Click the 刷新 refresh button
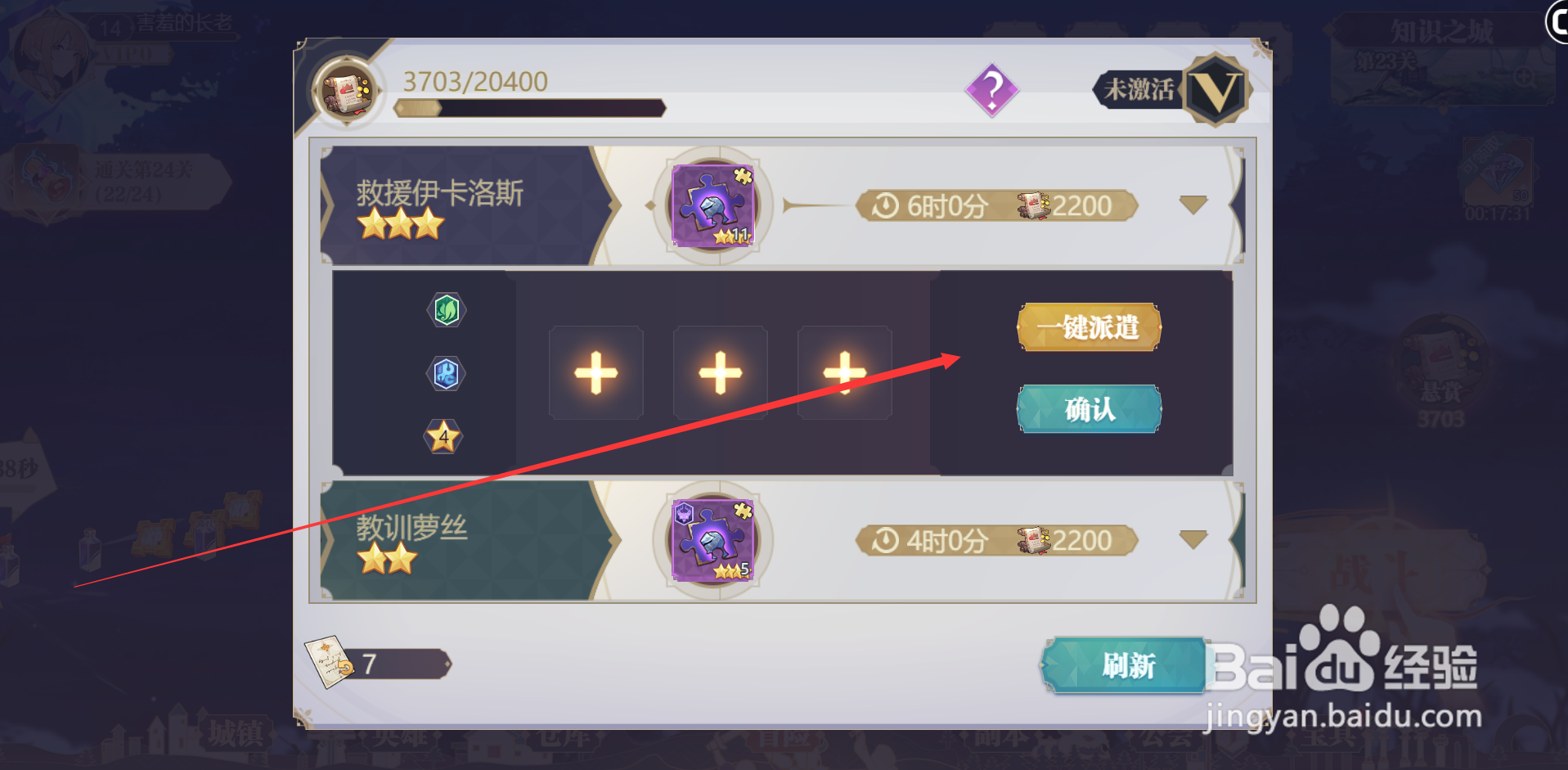Image resolution: width=1568 pixels, height=770 pixels. coord(1128,665)
